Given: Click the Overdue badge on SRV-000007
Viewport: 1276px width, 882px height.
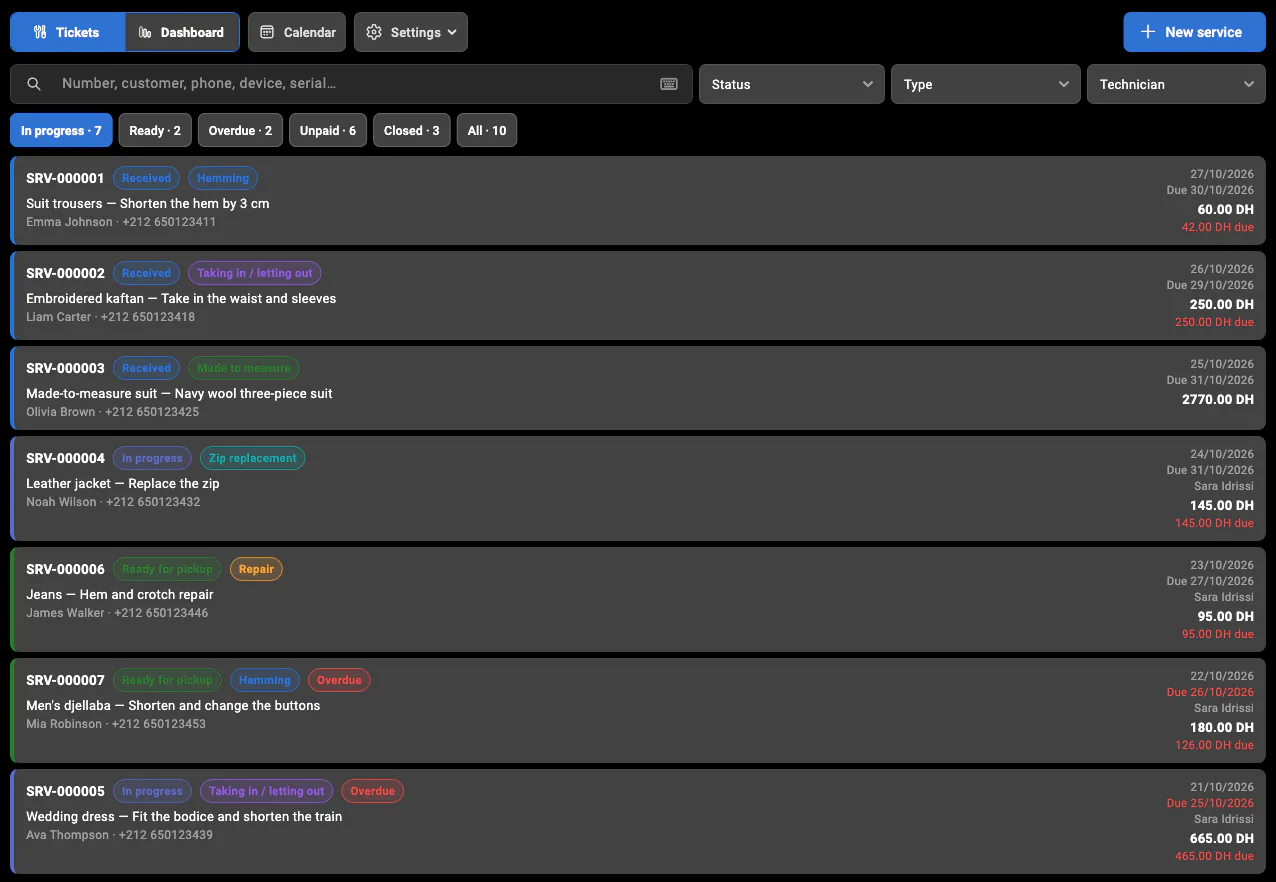Looking at the screenshot, I should pyautogui.click(x=339, y=680).
